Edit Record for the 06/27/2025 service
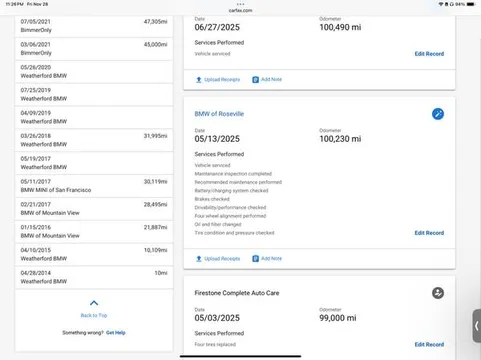The width and height of the screenshot is (481, 360). tap(429, 54)
